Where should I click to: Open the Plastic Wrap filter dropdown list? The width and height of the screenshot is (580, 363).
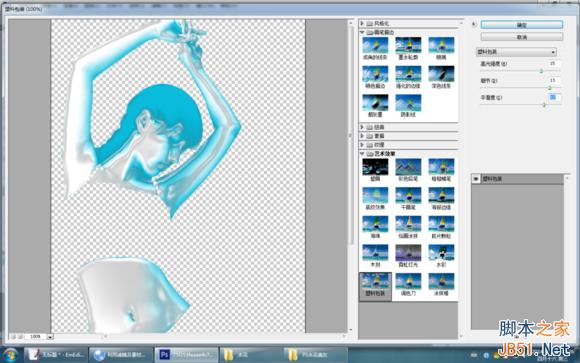516,52
